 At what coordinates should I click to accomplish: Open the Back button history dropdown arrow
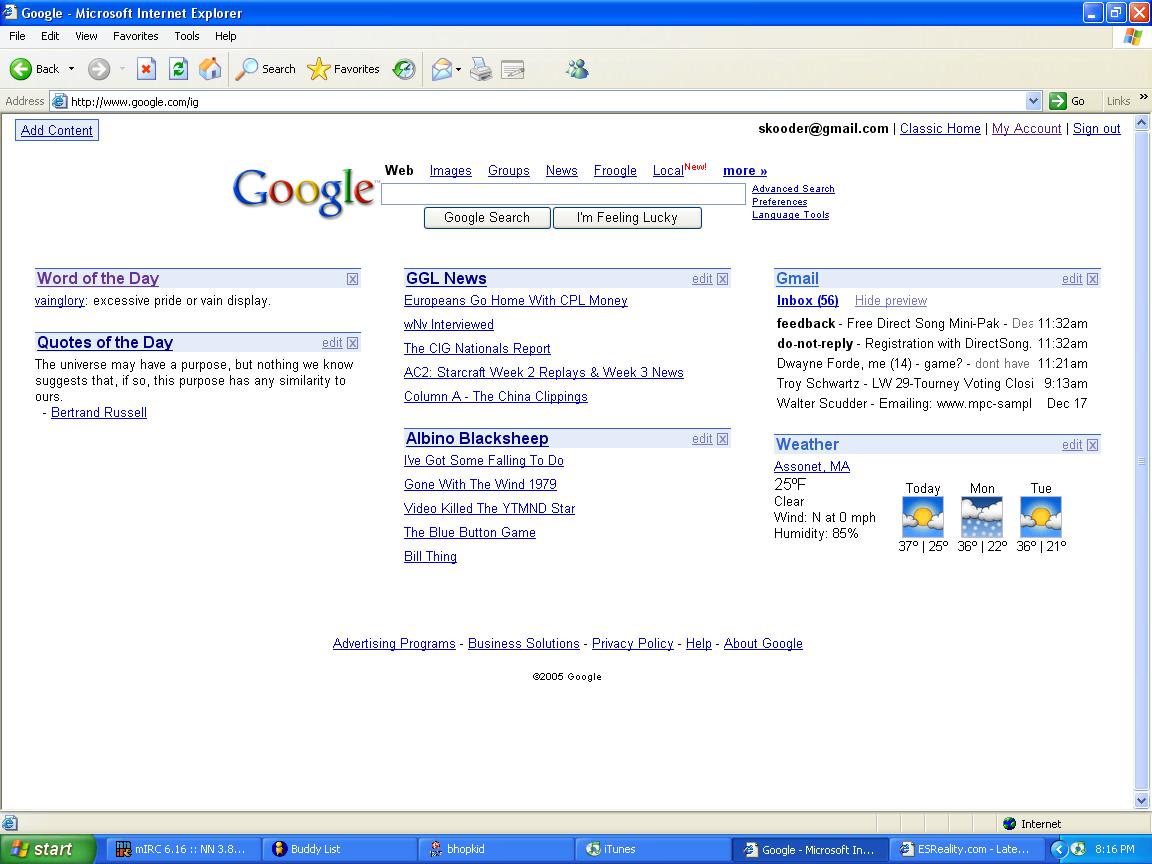[x=71, y=69]
